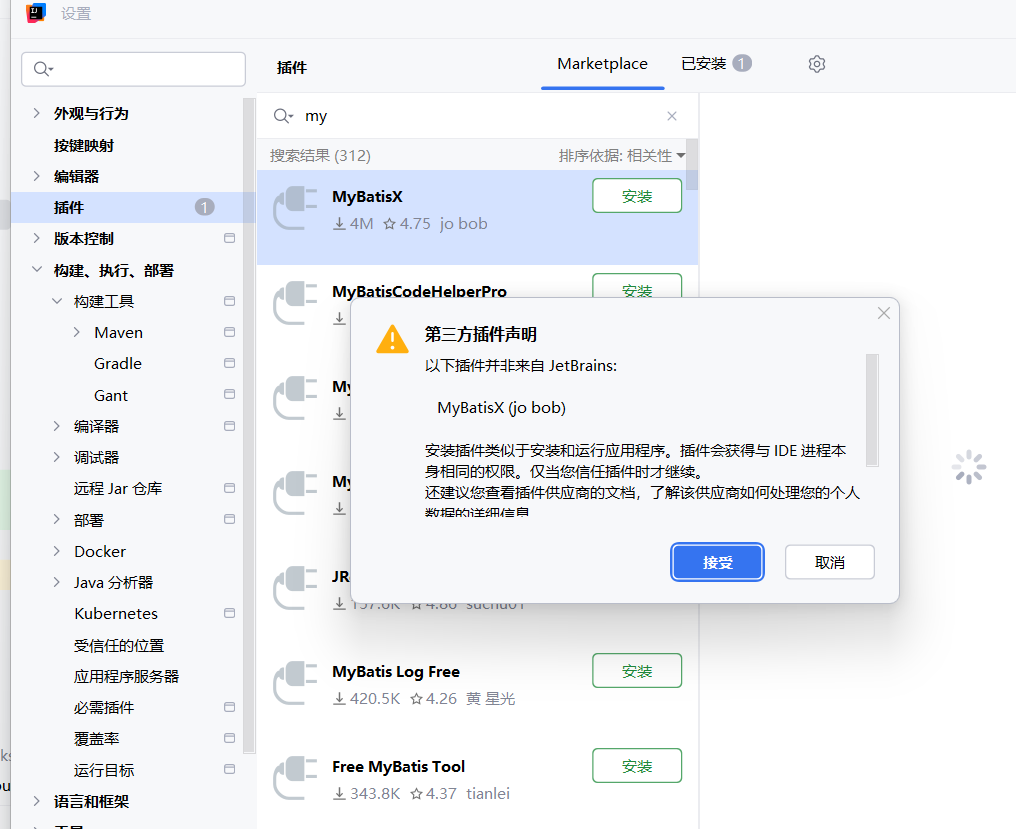This screenshot has width=1016, height=829.
Task: Install the MyBatis Log Free plugin
Action: [x=637, y=671]
